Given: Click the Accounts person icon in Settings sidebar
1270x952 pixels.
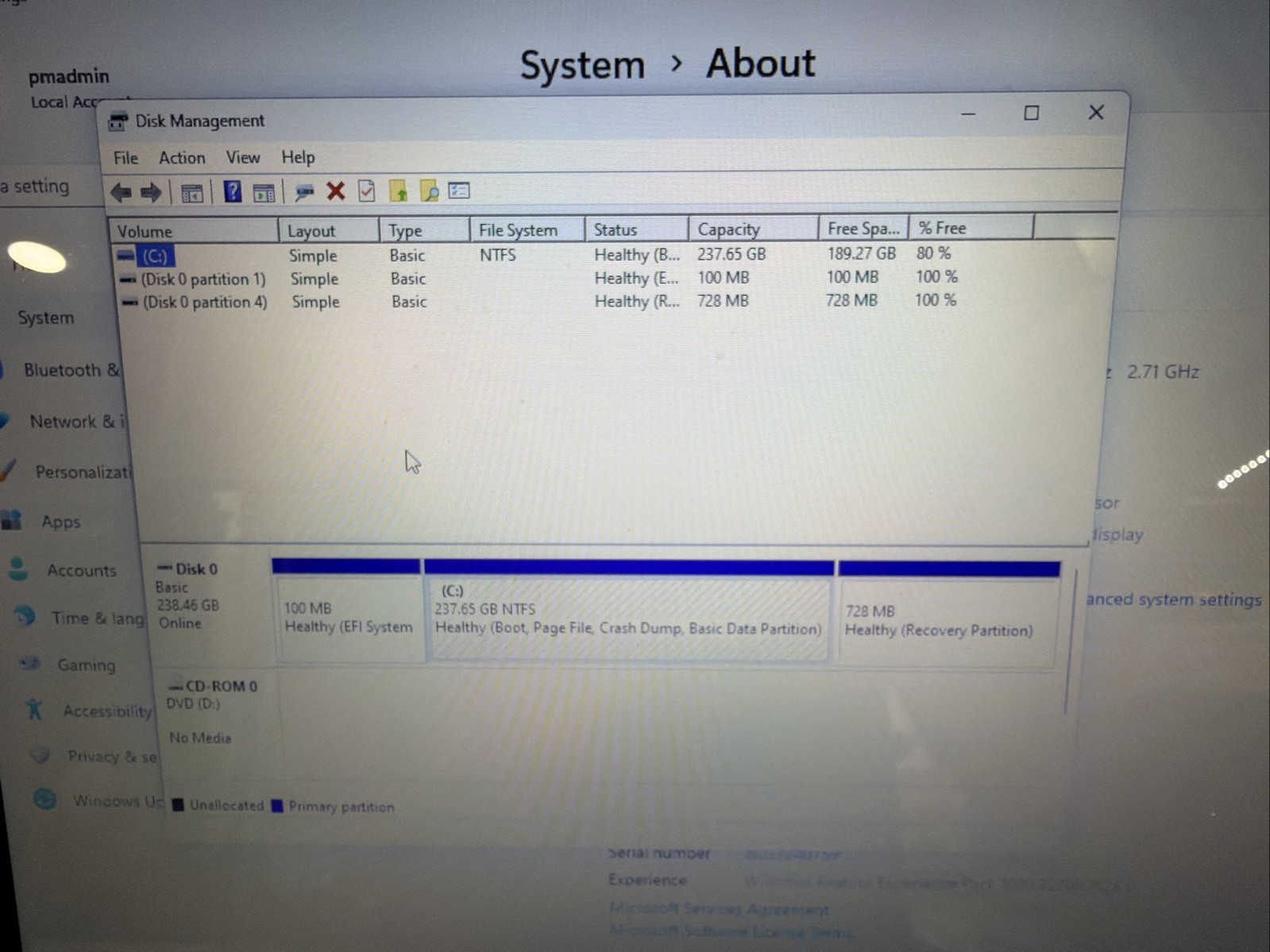Looking at the screenshot, I should click(17, 569).
